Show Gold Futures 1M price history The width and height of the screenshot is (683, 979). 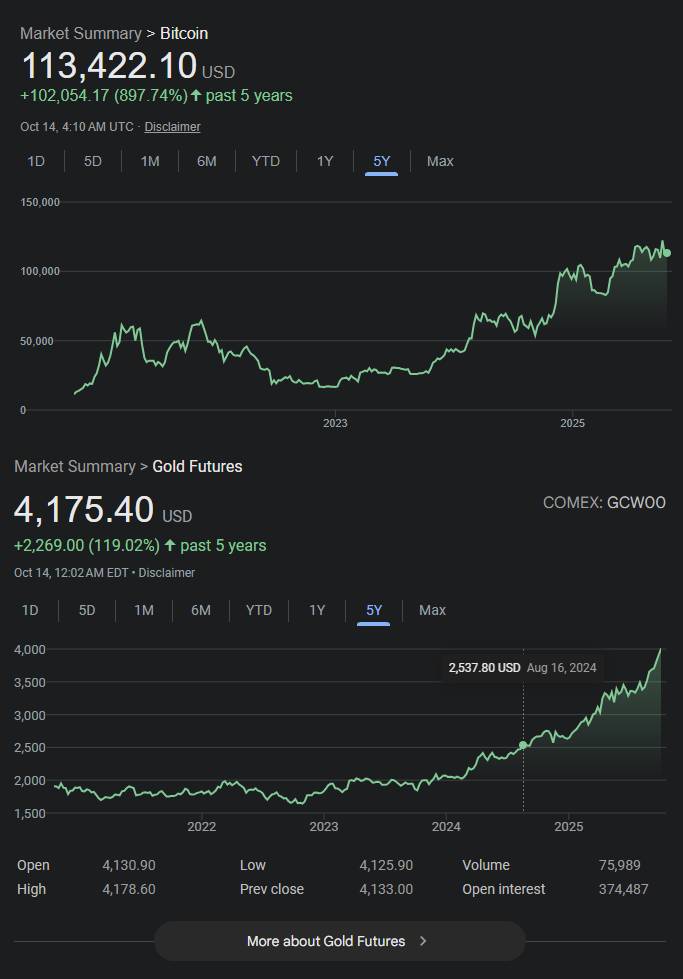click(x=144, y=610)
